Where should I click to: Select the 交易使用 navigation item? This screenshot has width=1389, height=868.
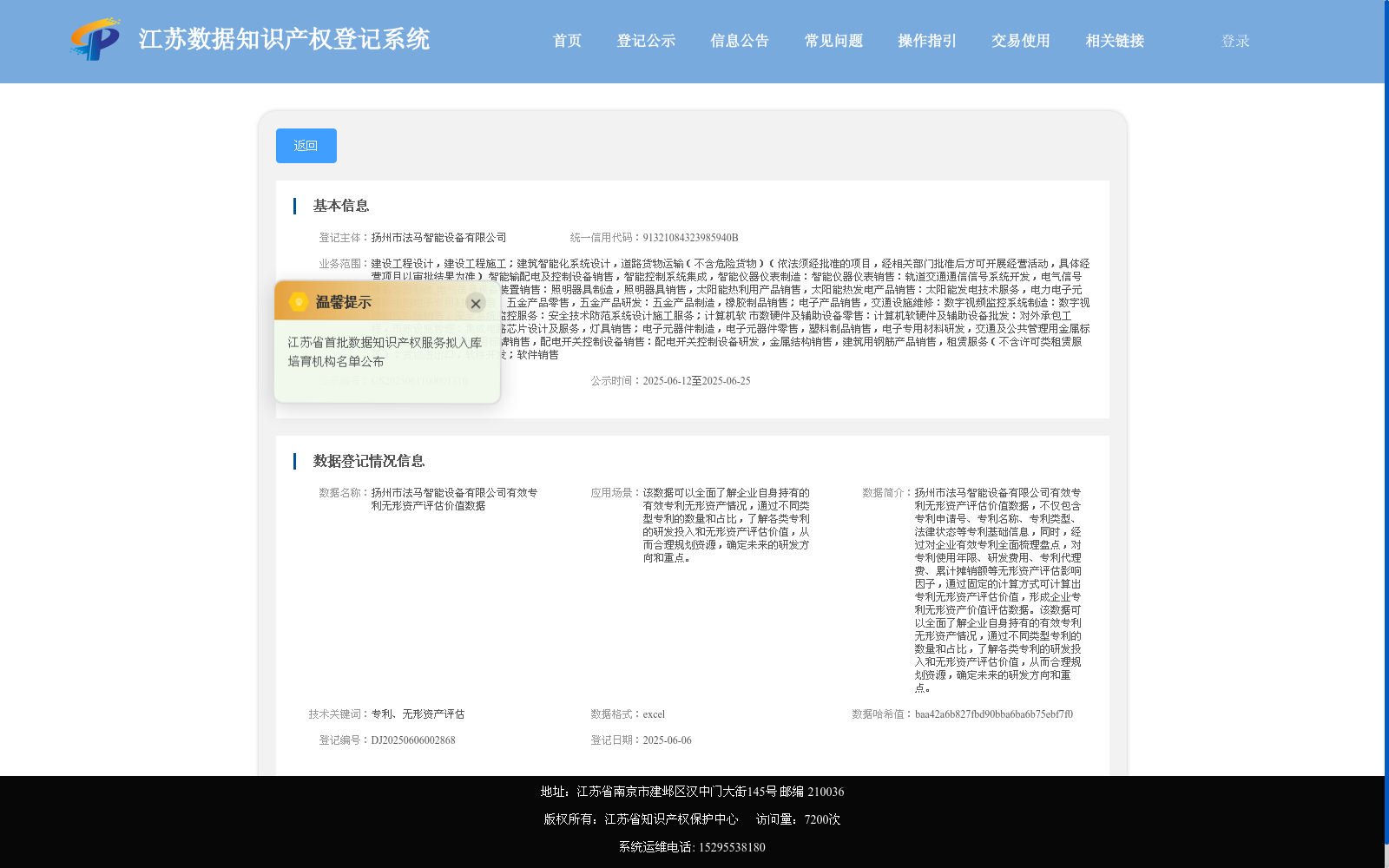[1021, 41]
